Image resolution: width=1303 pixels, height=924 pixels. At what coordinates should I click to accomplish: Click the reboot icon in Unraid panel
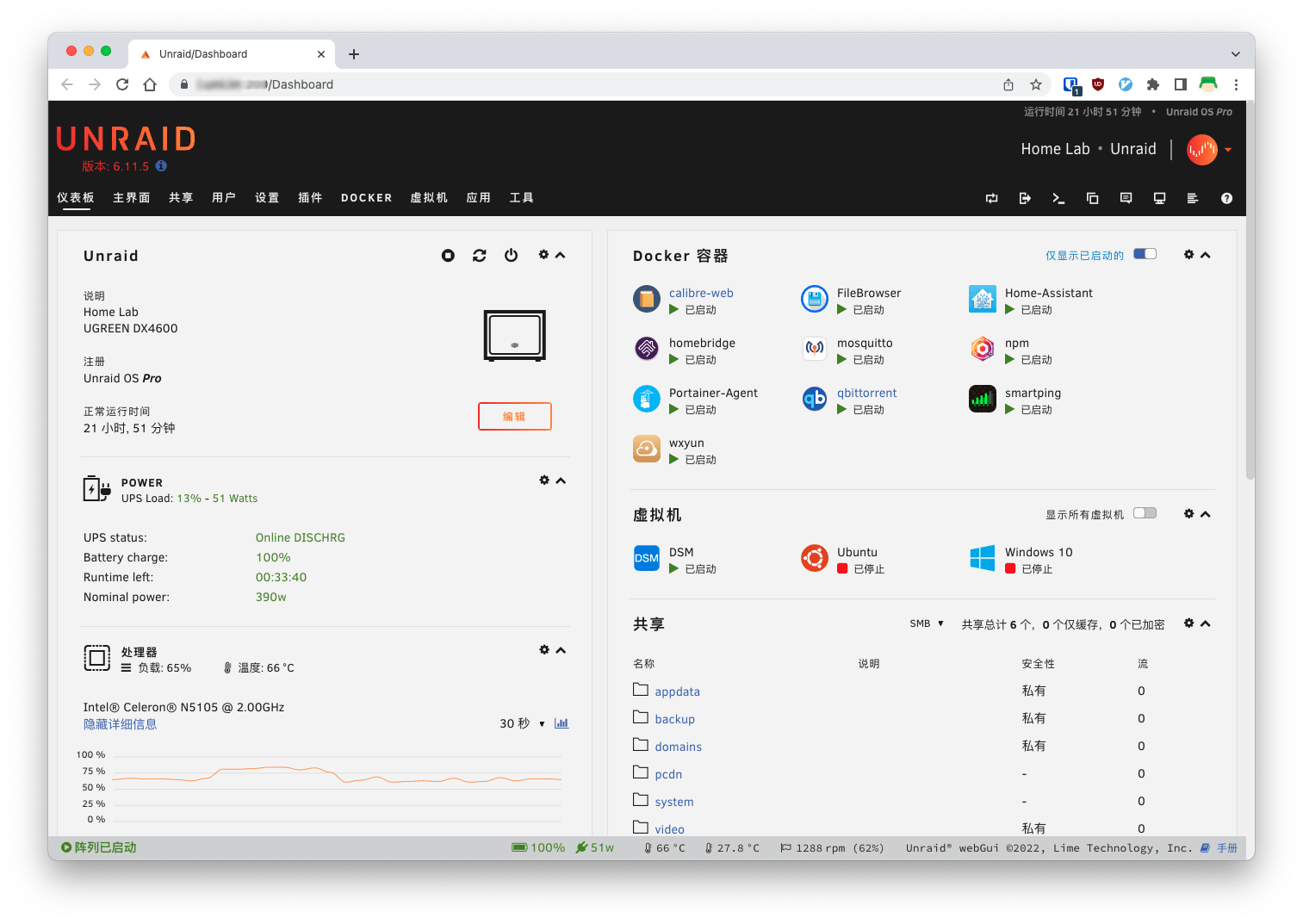coord(480,256)
